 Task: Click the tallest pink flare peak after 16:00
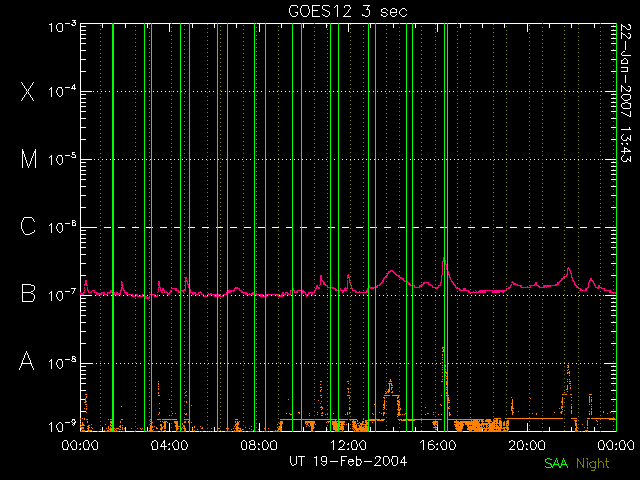pos(444,258)
